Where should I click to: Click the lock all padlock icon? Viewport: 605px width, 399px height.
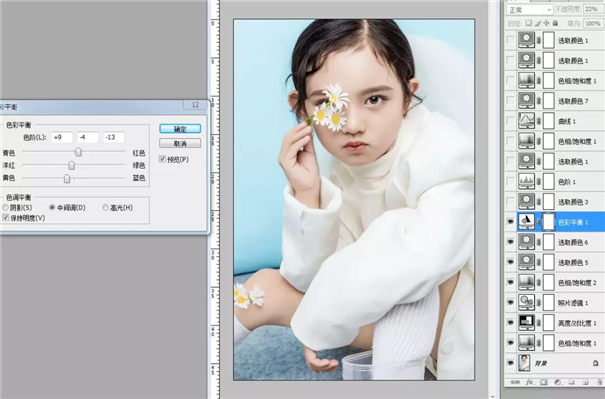555,24
